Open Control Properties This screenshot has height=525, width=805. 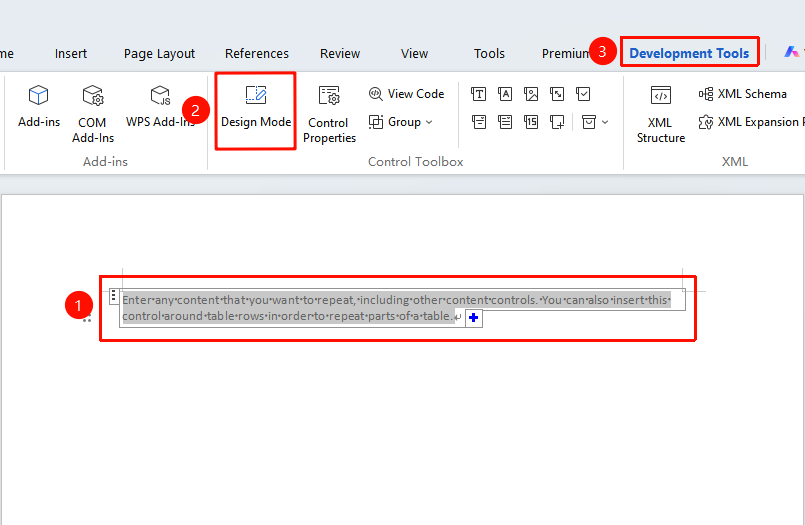(329, 114)
